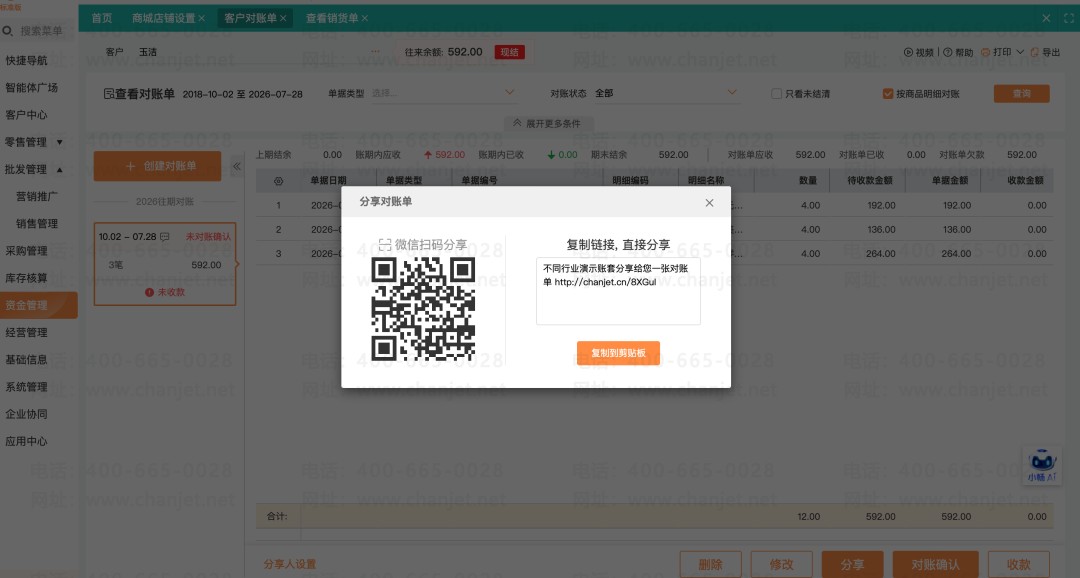Image resolution: width=1080 pixels, height=578 pixels.
Task: Open 企业协同 in the sidebar
Action: tap(26, 414)
